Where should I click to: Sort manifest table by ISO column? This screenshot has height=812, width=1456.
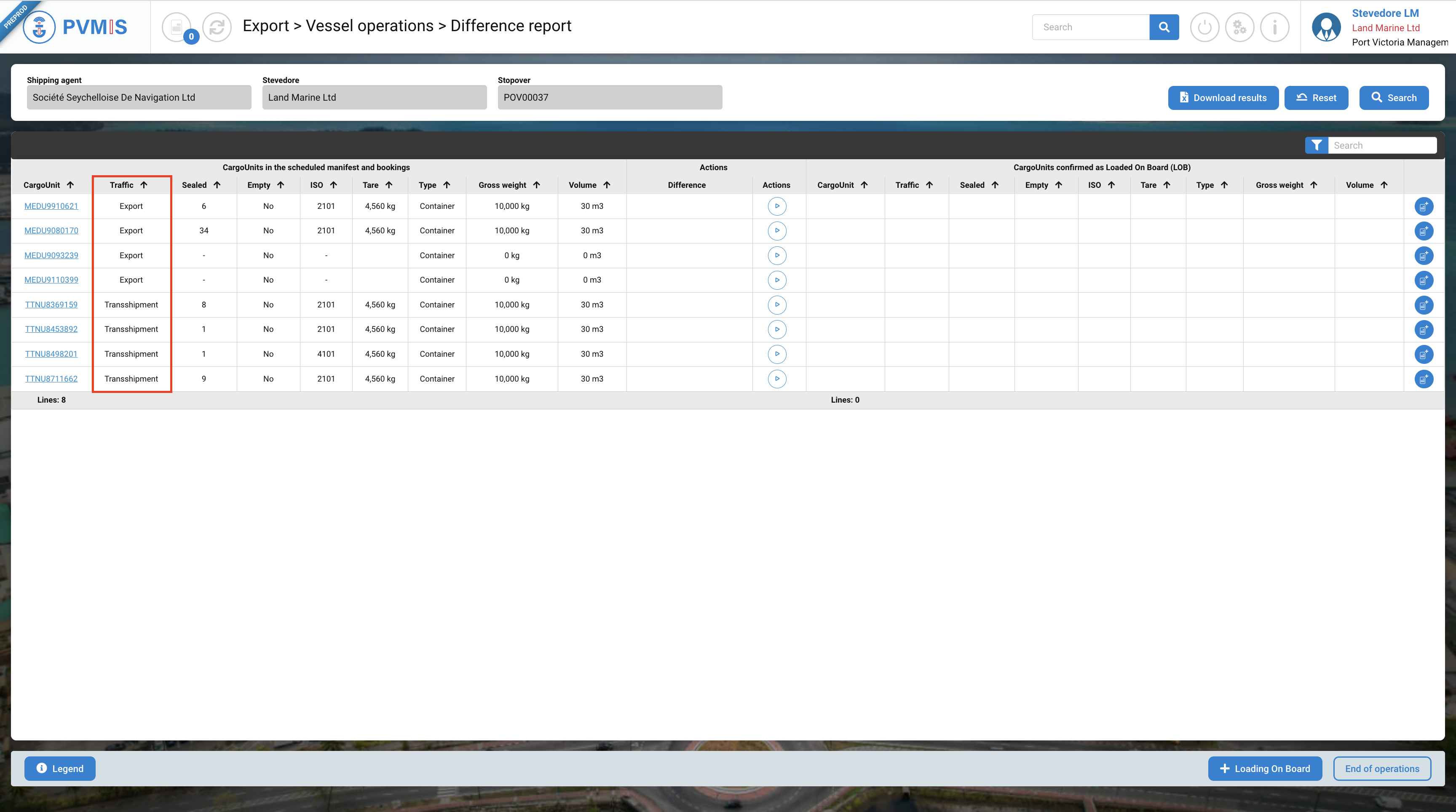pyautogui.click(x=334, y=185)
